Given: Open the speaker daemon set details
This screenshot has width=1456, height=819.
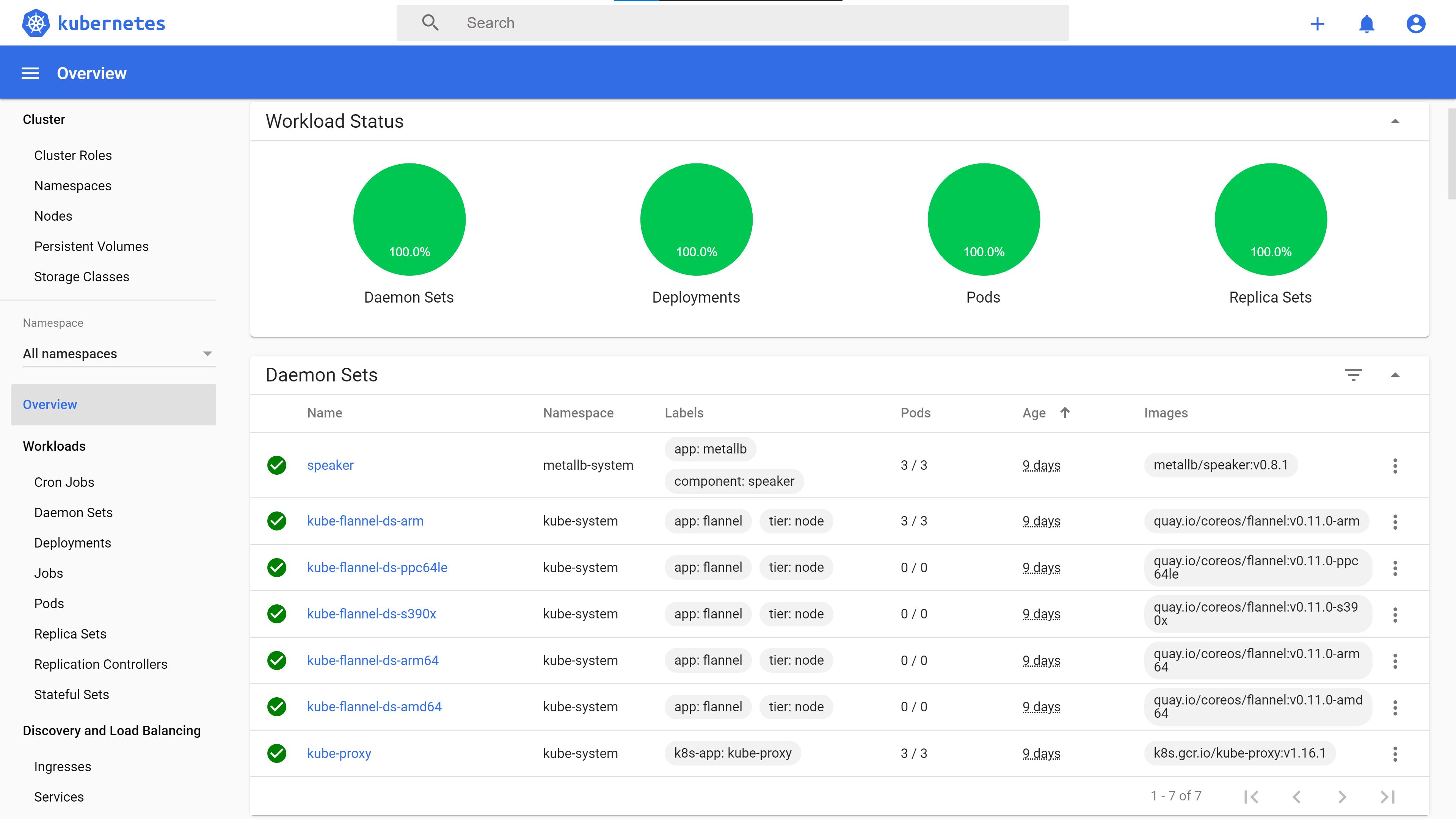Looking at the screenshot, I should coord(330,465).
